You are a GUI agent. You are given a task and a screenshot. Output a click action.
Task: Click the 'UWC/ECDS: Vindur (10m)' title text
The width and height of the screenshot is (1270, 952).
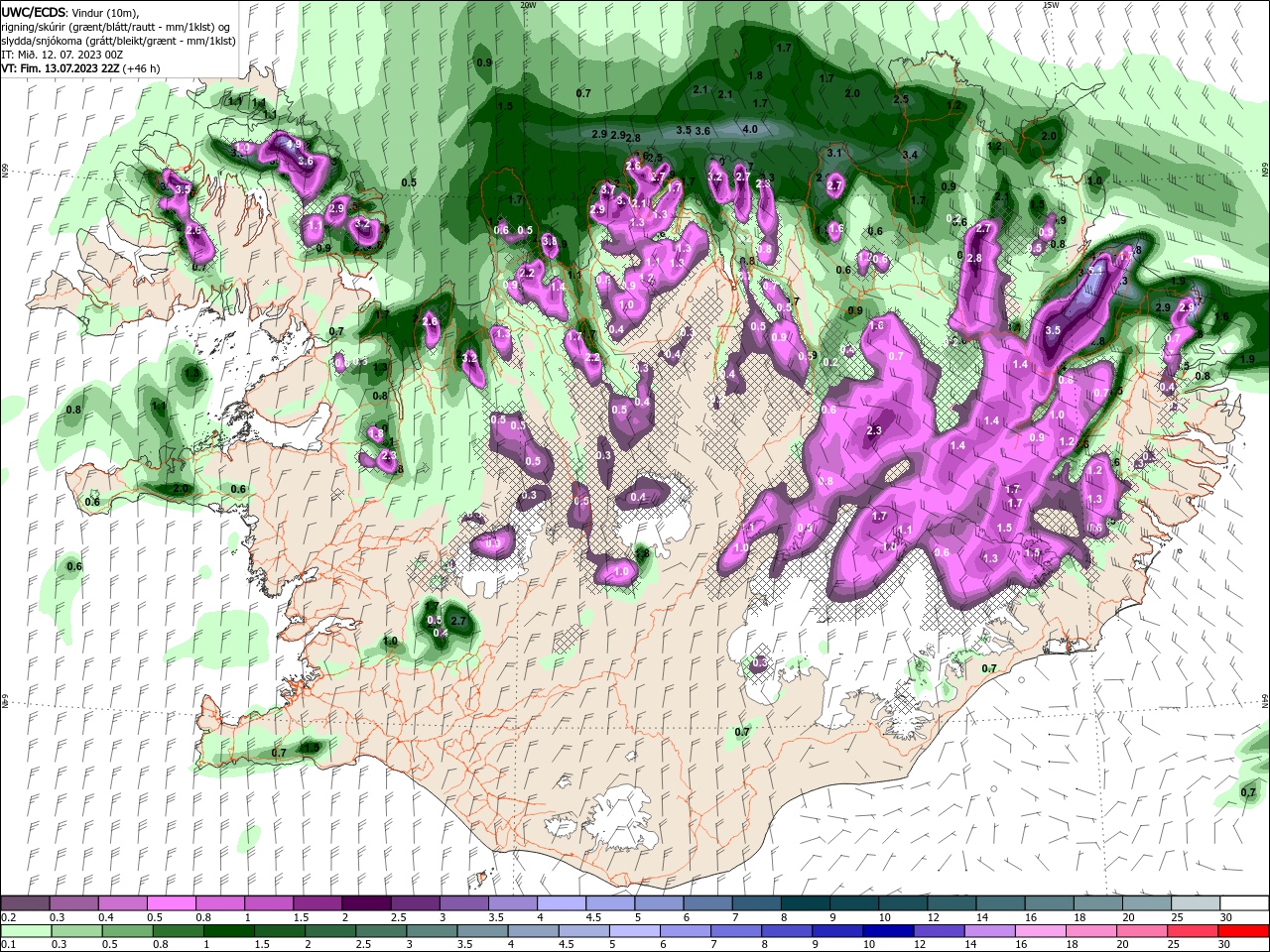(70, 12)
